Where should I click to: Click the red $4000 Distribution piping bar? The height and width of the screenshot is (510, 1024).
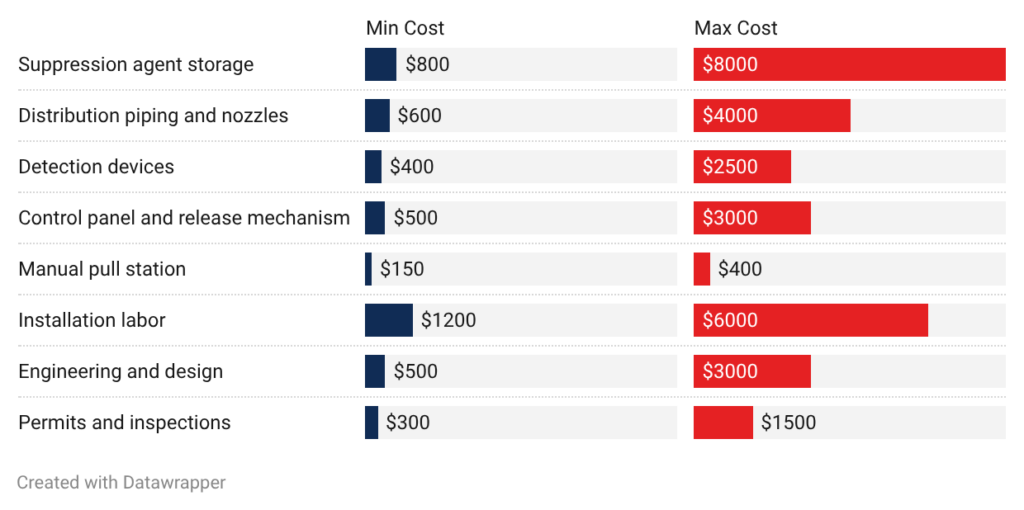pyautogui.click(x=772, y=115)
